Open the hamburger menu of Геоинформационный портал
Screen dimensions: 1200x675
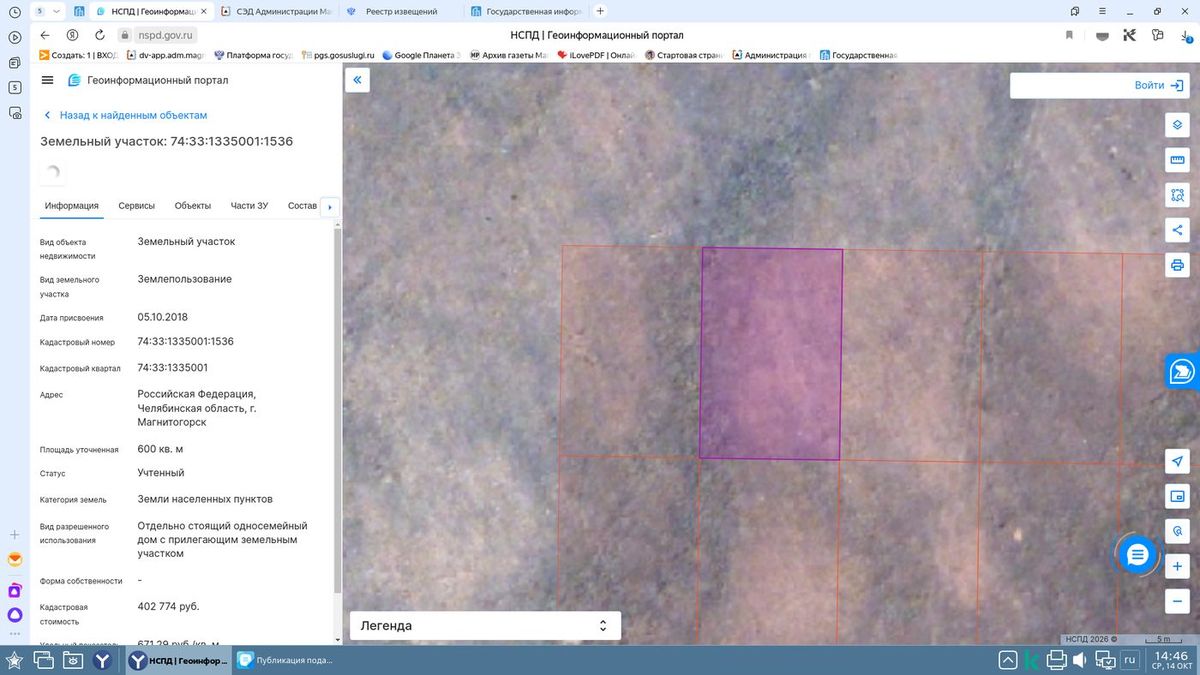pyautogui.click(x=47, y=80)
